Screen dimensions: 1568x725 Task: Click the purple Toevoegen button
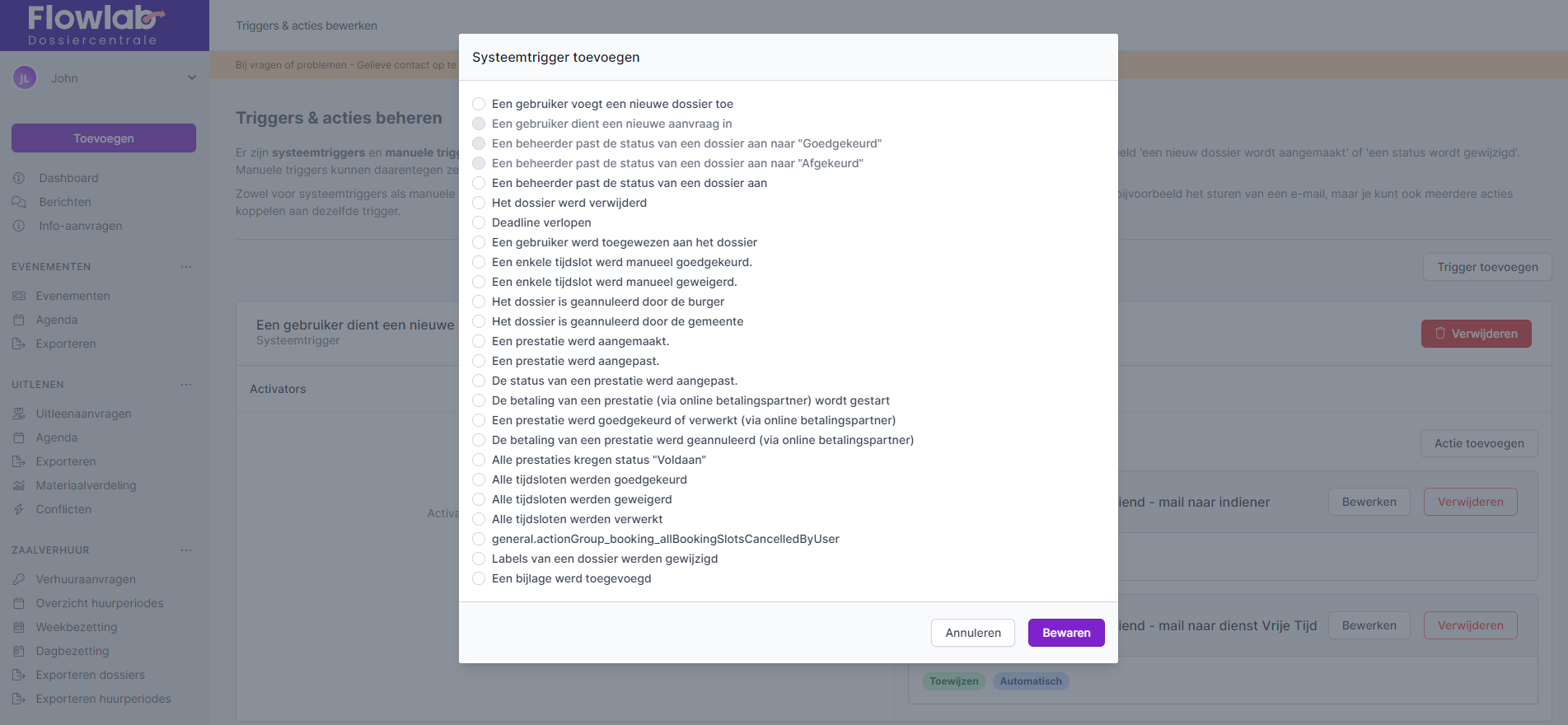pyautogui.click(x=104, y=138)
